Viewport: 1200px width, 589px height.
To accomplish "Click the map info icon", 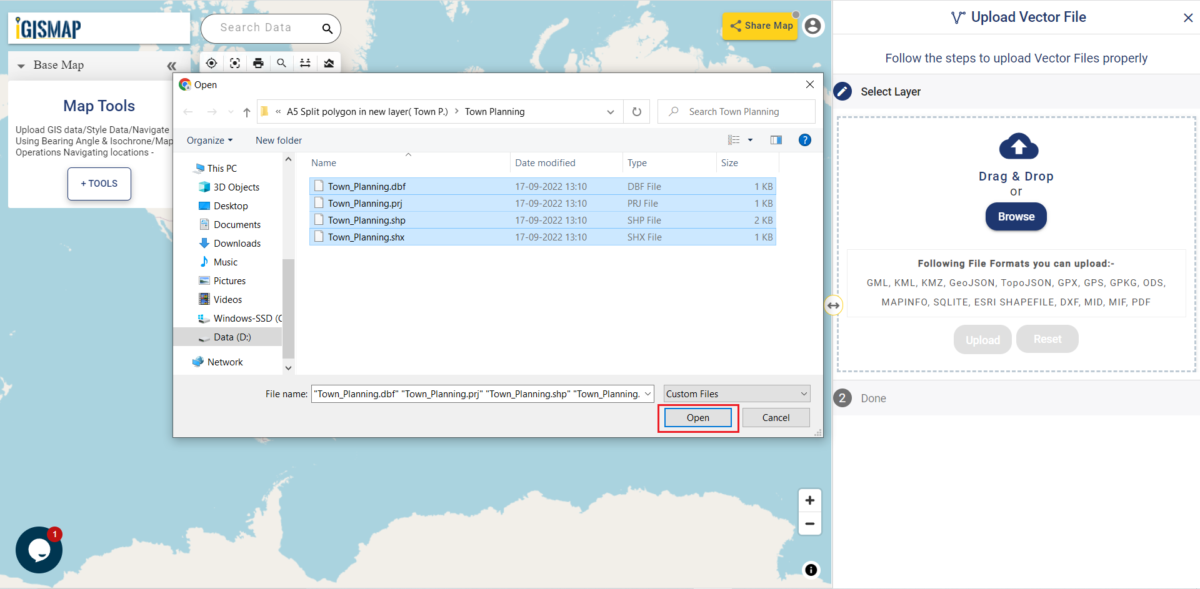I will click(811, 570).
